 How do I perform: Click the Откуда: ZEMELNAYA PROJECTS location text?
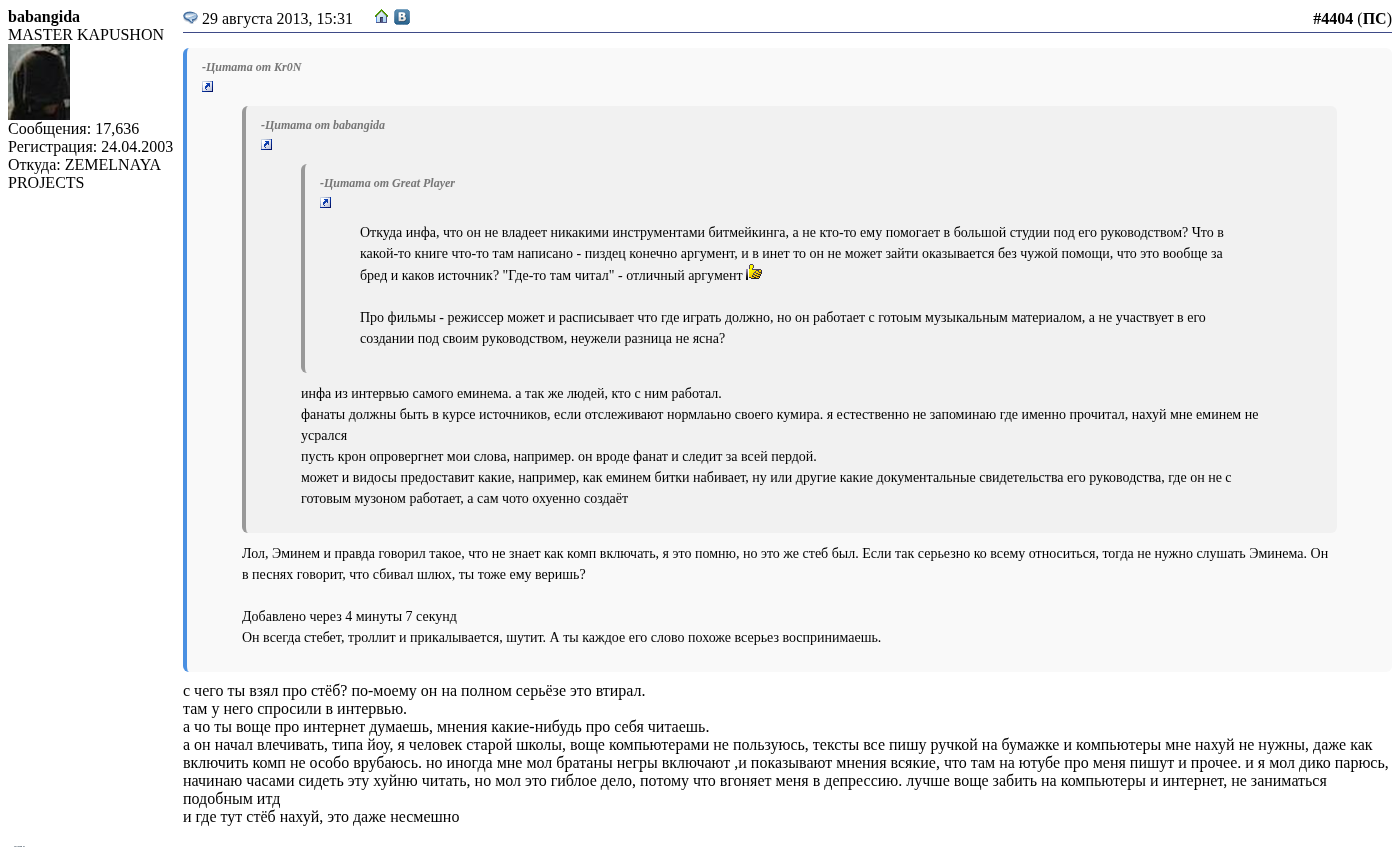pos(84,174)
